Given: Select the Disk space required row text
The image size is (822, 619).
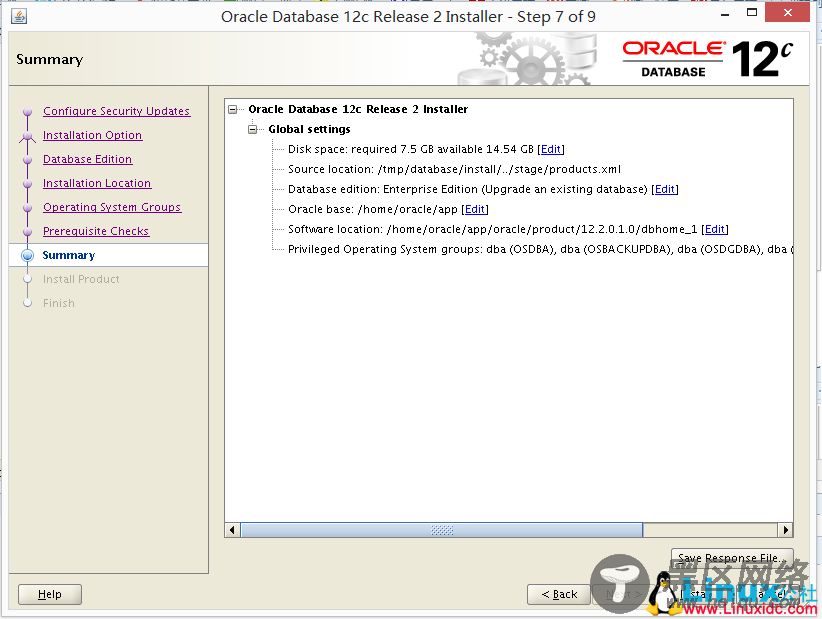Looking at the screenshot, I should (410, 149).
